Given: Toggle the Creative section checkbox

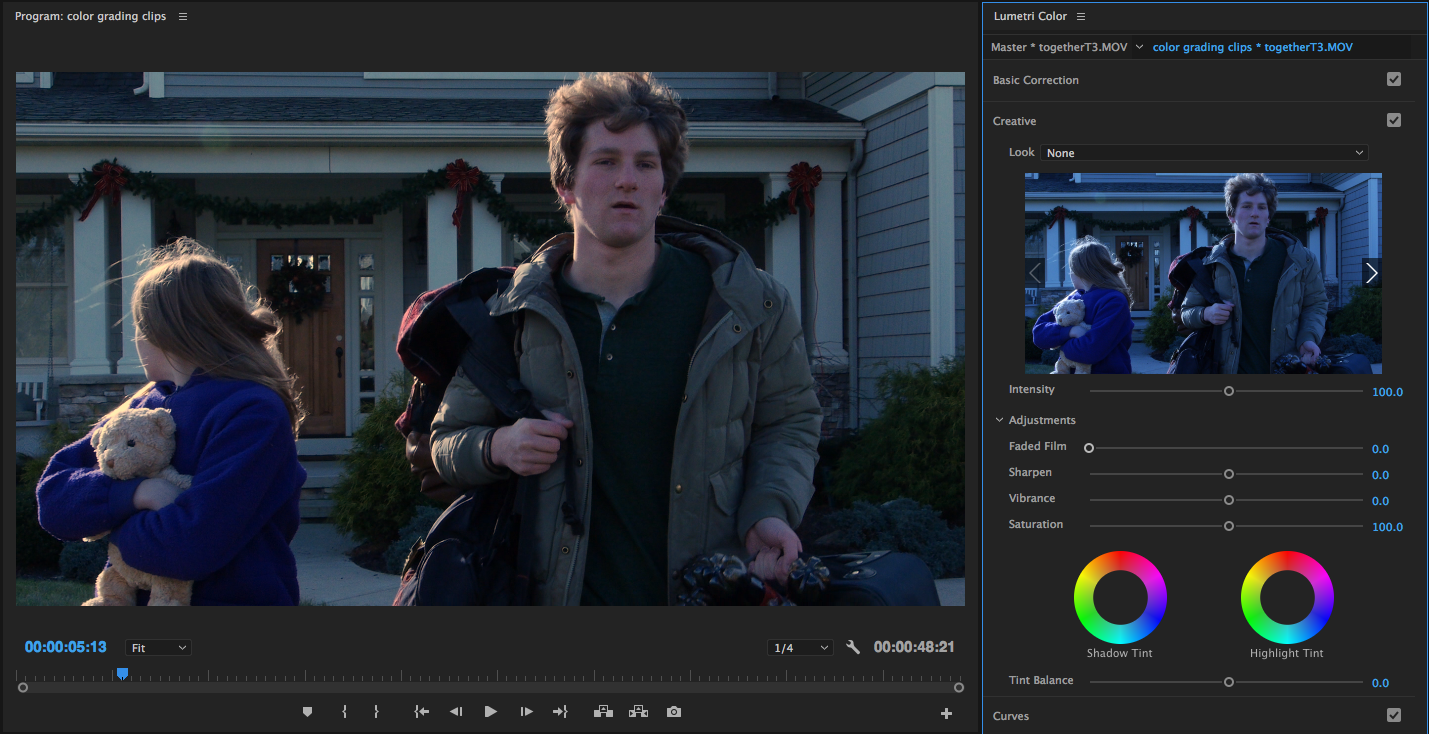Looking at the screenshot, I should [1394, 119].
